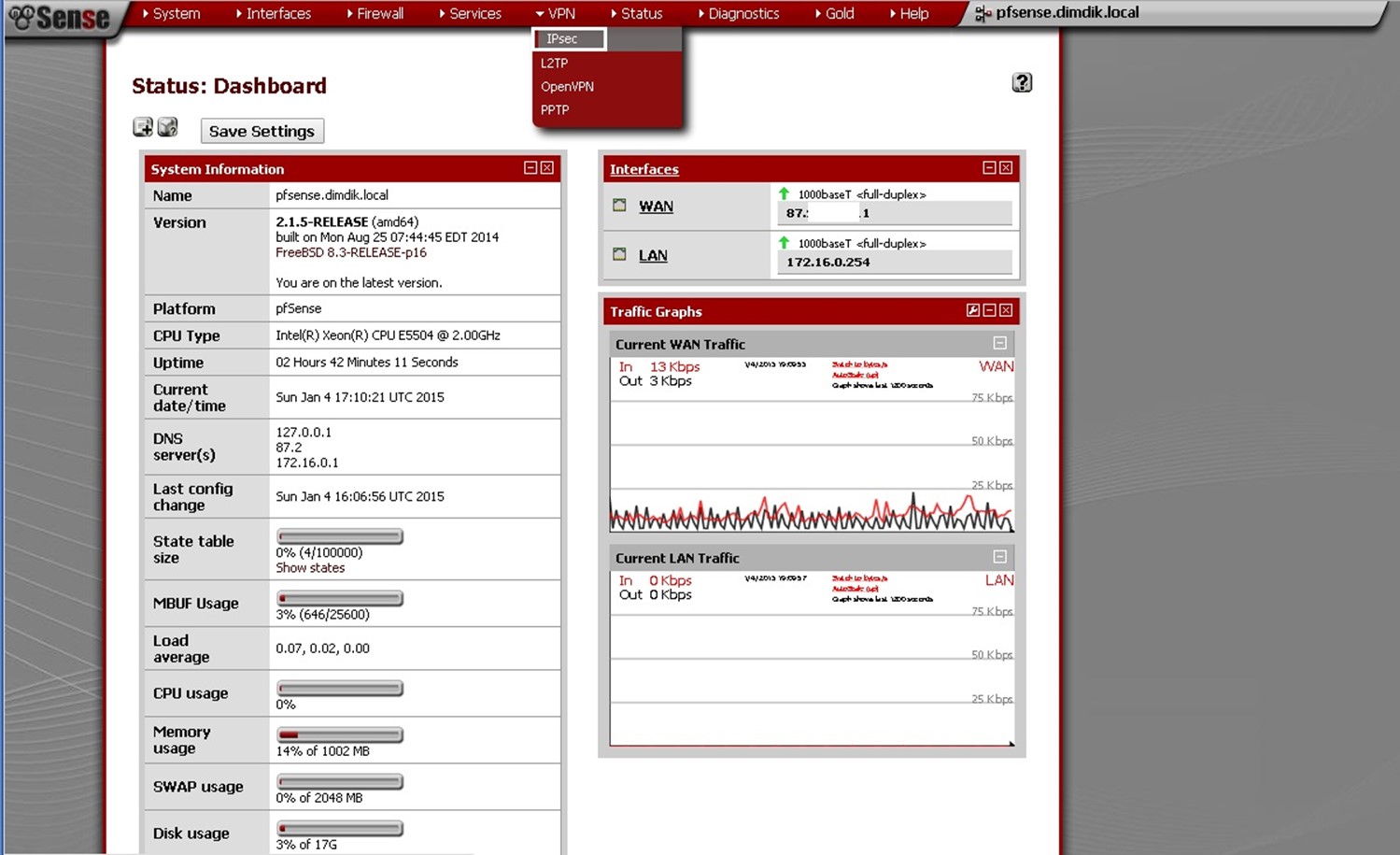Open the WAN interface link
The width and height of the screenshot is (1400, 855).
coord(656,207)
